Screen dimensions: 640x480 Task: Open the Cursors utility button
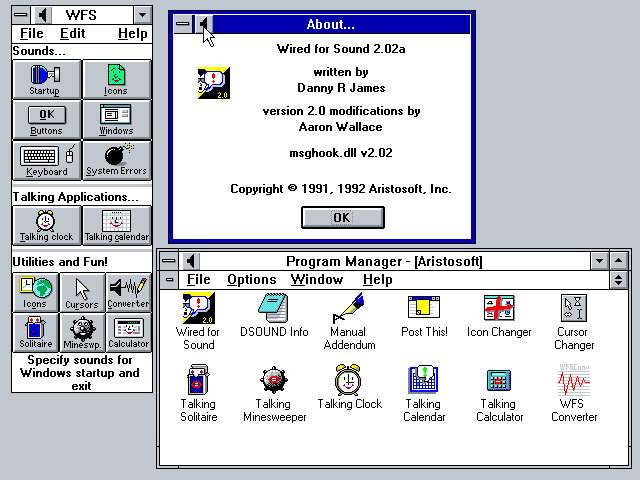(x=82, y=292)
